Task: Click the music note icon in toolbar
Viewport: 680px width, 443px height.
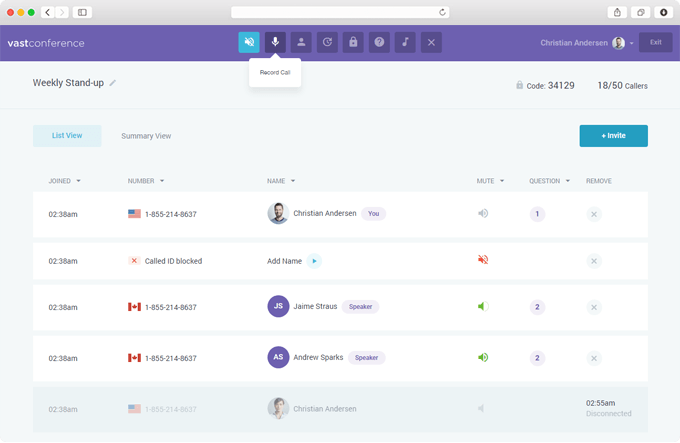Action: coord(405,42)
